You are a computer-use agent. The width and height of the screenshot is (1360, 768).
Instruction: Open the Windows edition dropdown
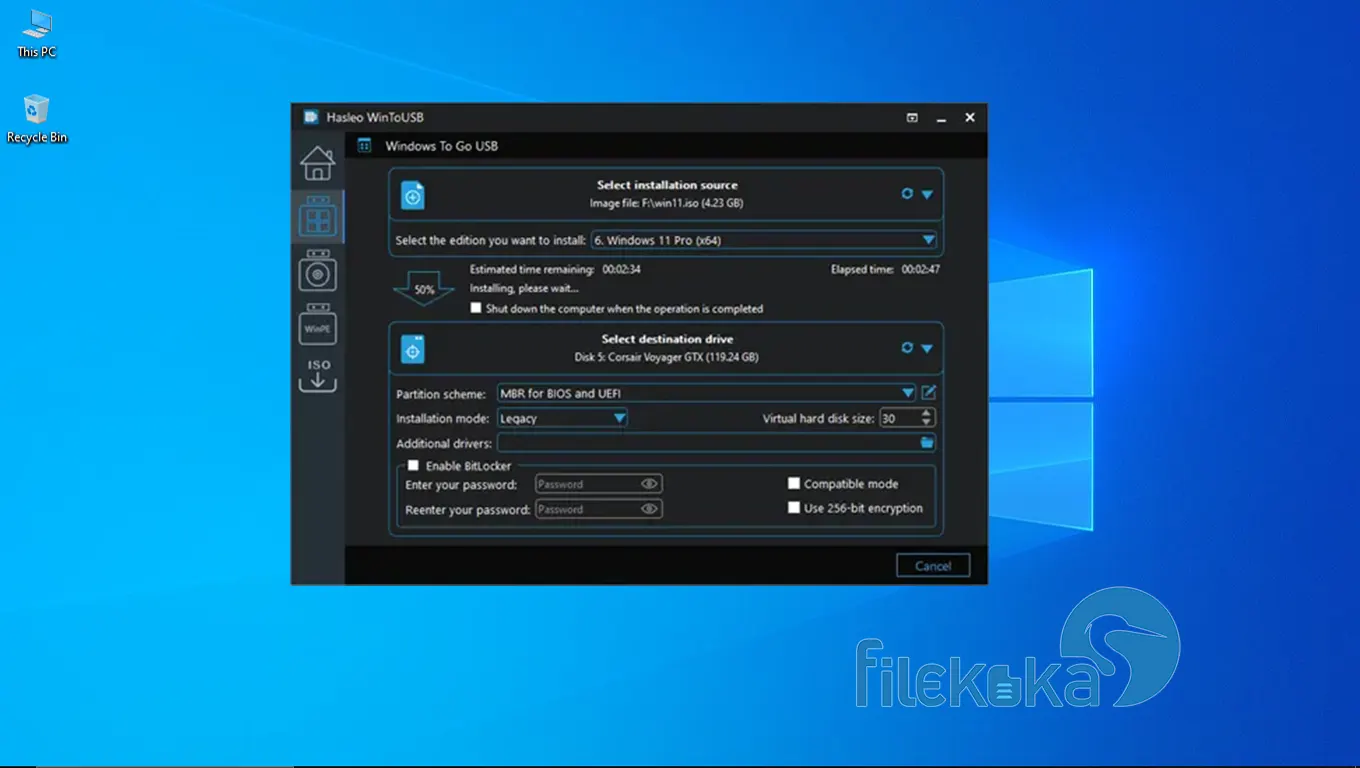764,240
